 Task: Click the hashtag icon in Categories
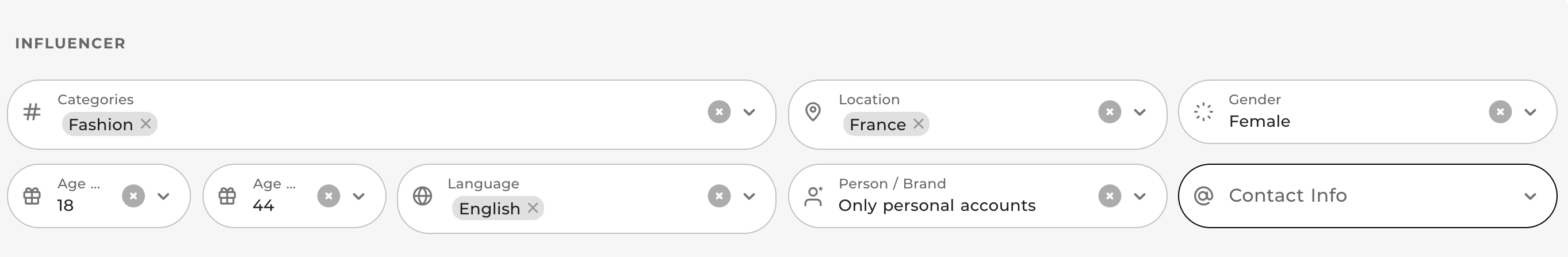[32, 112]
